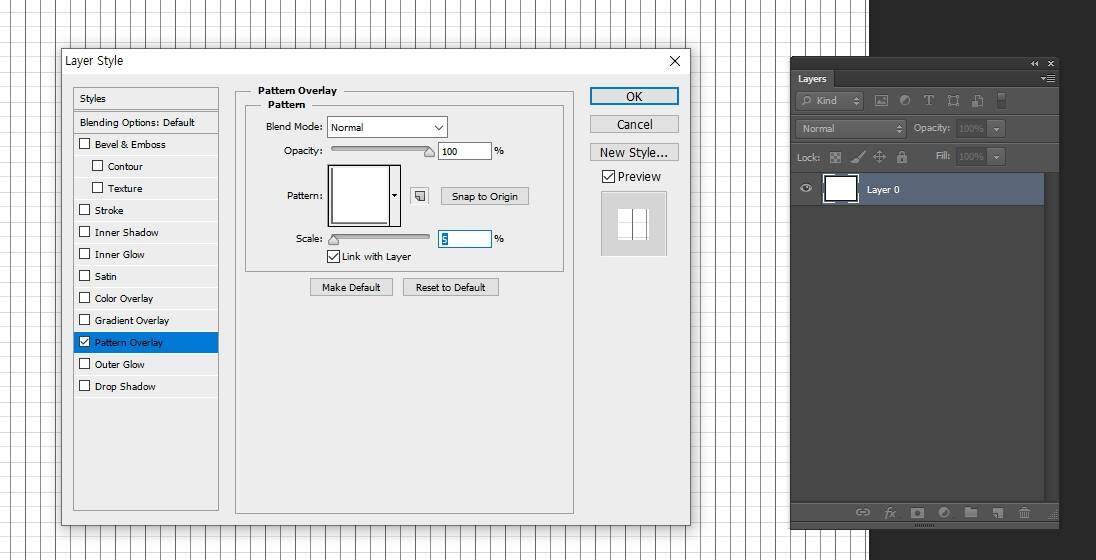Screen dimensions: 1096x560
Task: Click the OK button
Action: click(x=634, y=96)
